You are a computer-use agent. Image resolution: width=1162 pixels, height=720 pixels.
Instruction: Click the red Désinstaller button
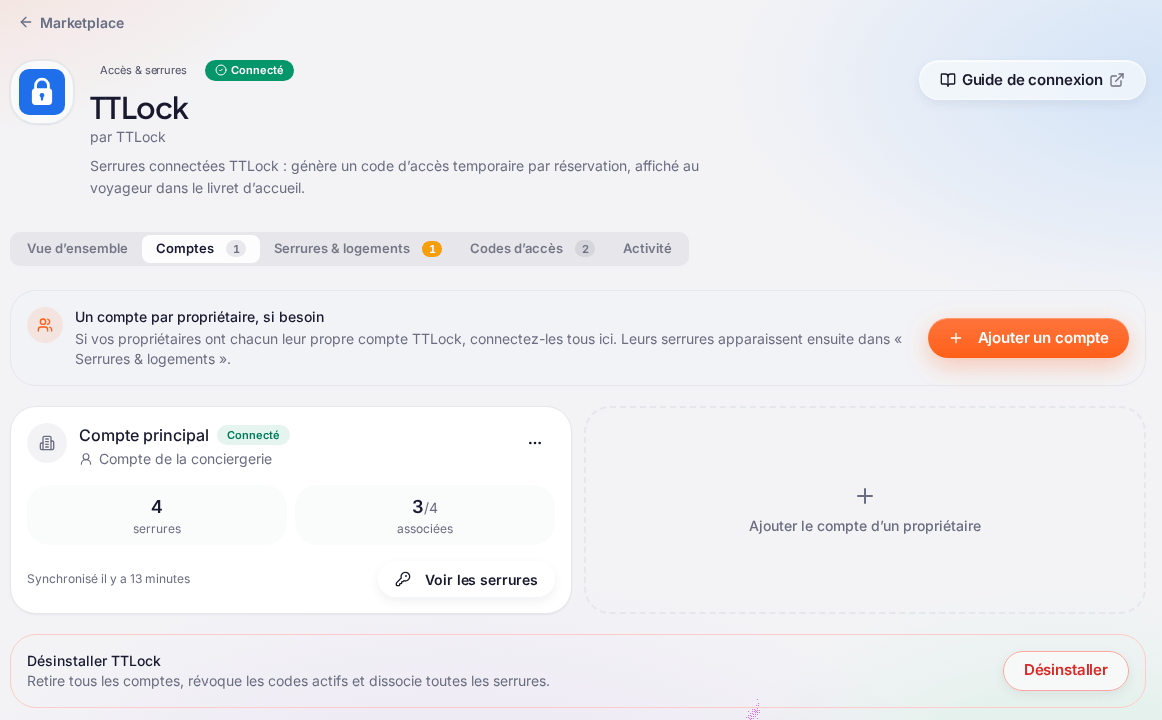tap(1066, 670)
